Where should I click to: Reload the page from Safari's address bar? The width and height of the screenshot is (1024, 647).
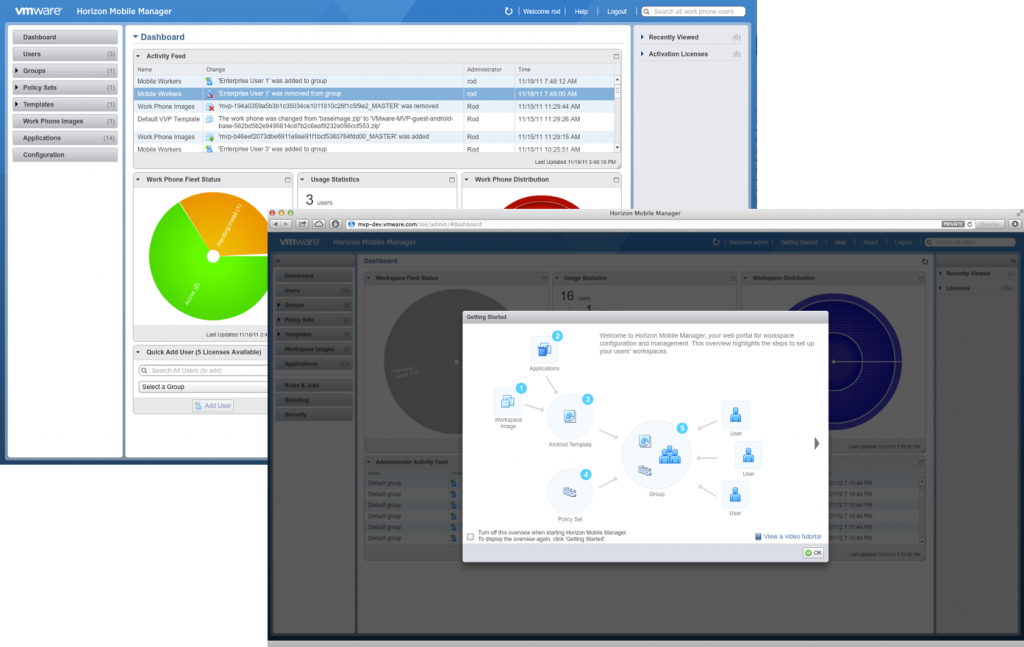pos(970,224)
